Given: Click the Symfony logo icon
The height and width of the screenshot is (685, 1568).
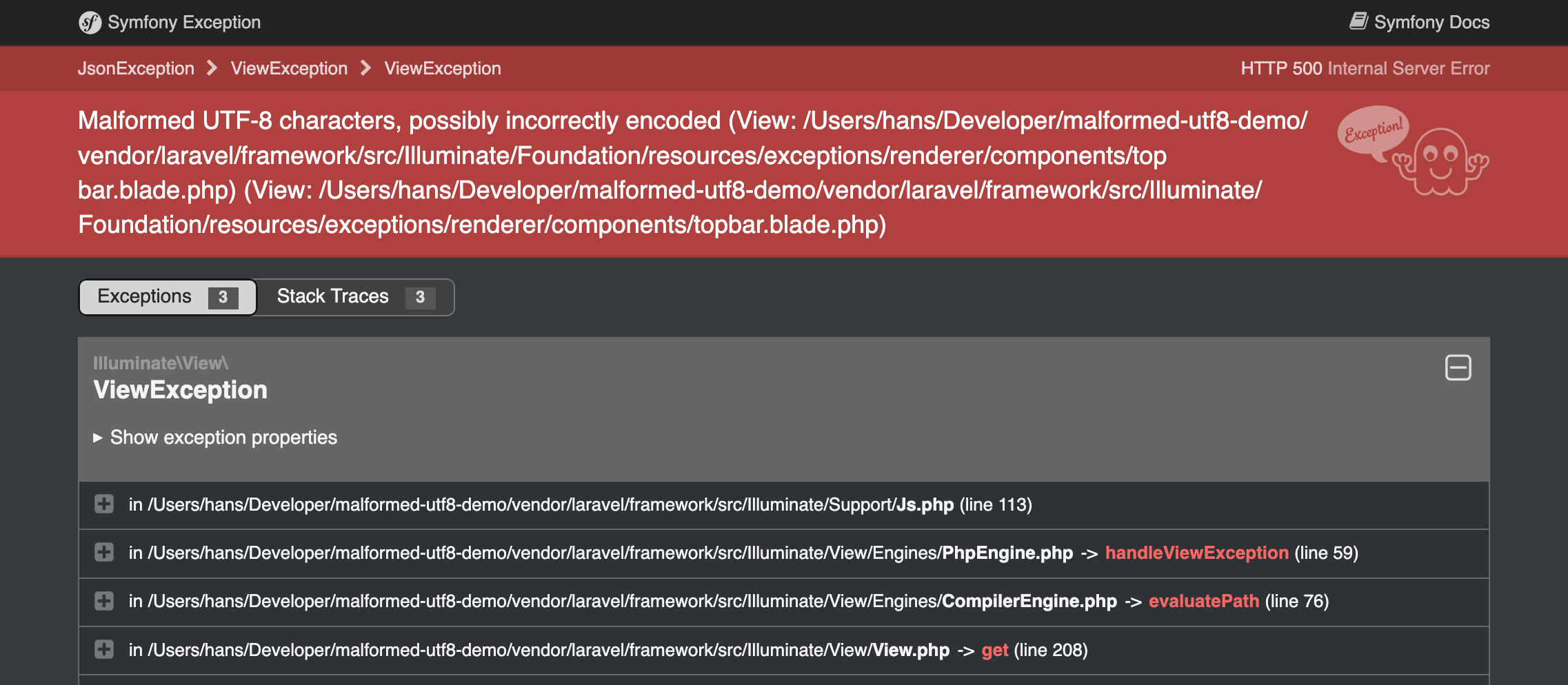Looking at the screenshot, I should coord(88,21).
